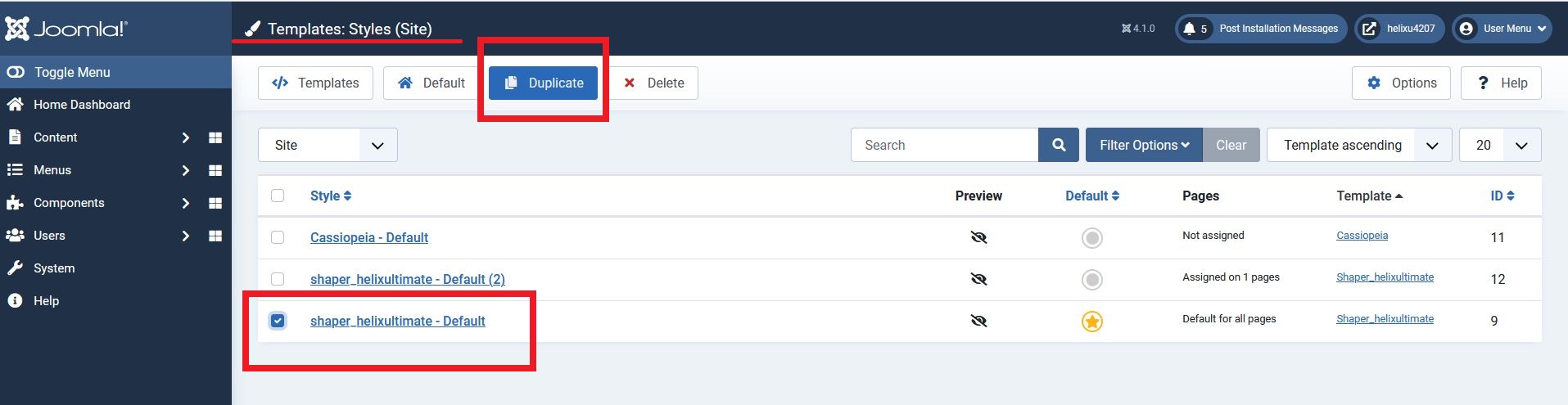Open Shaper_helixultimate template link in row 12
Screen dimensions: 1568x405
point(1385,277)
